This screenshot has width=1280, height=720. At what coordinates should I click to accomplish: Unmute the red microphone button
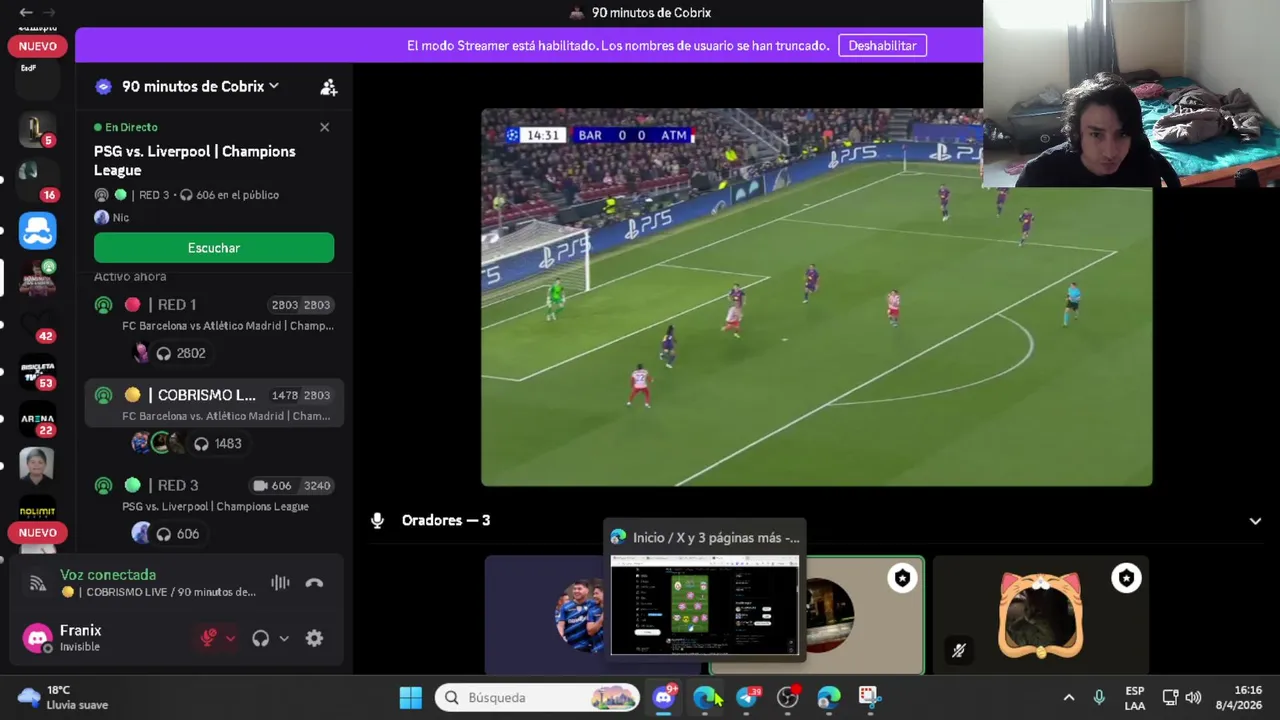208,638
